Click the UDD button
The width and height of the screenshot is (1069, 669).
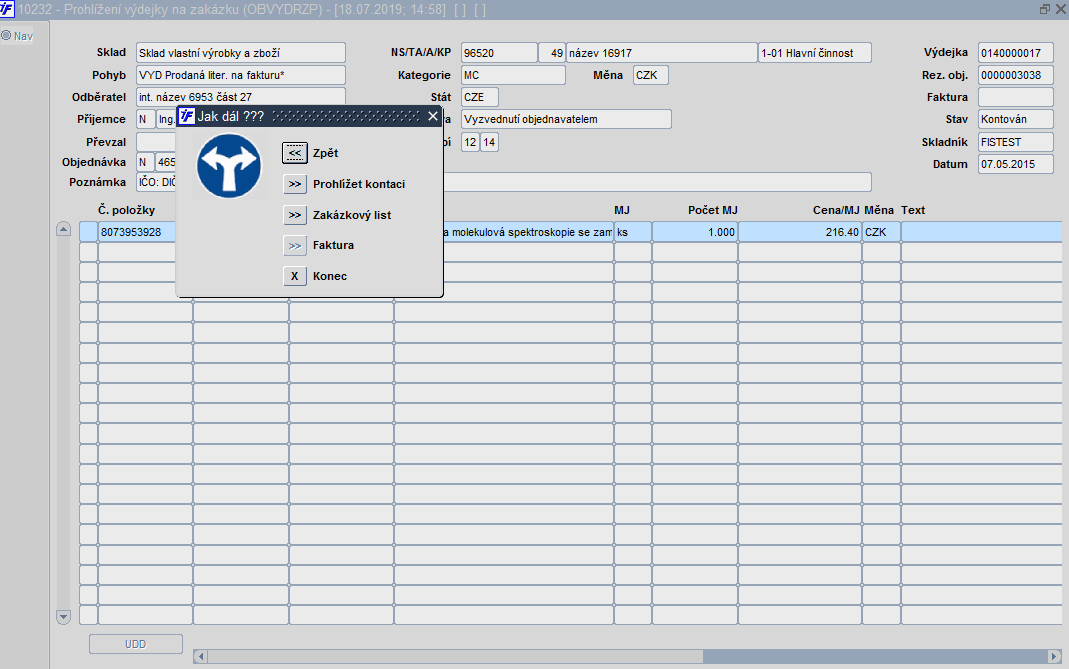click(136, 644)
